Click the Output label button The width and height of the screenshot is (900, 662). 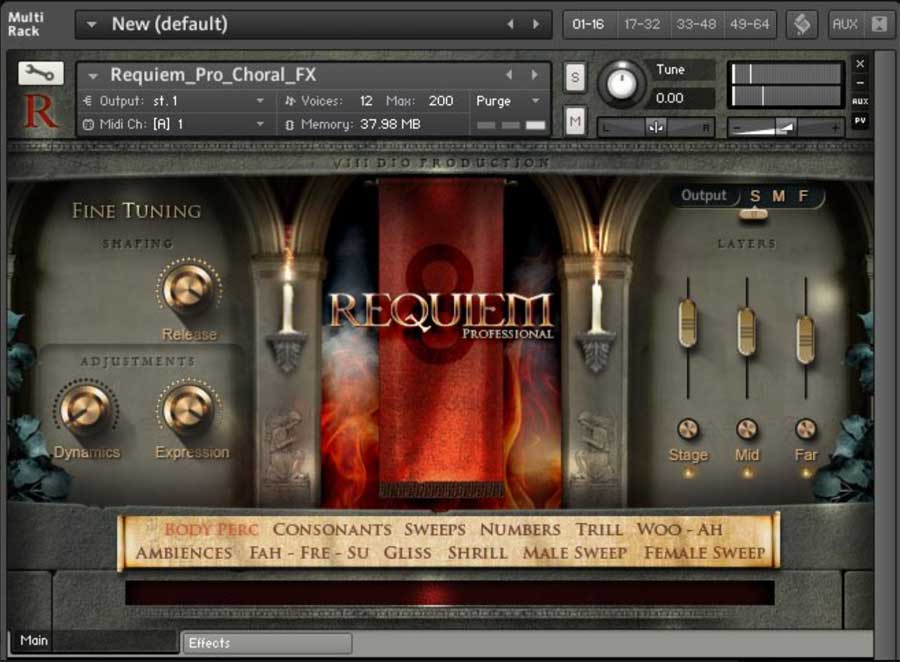click(x=704, y=196)
